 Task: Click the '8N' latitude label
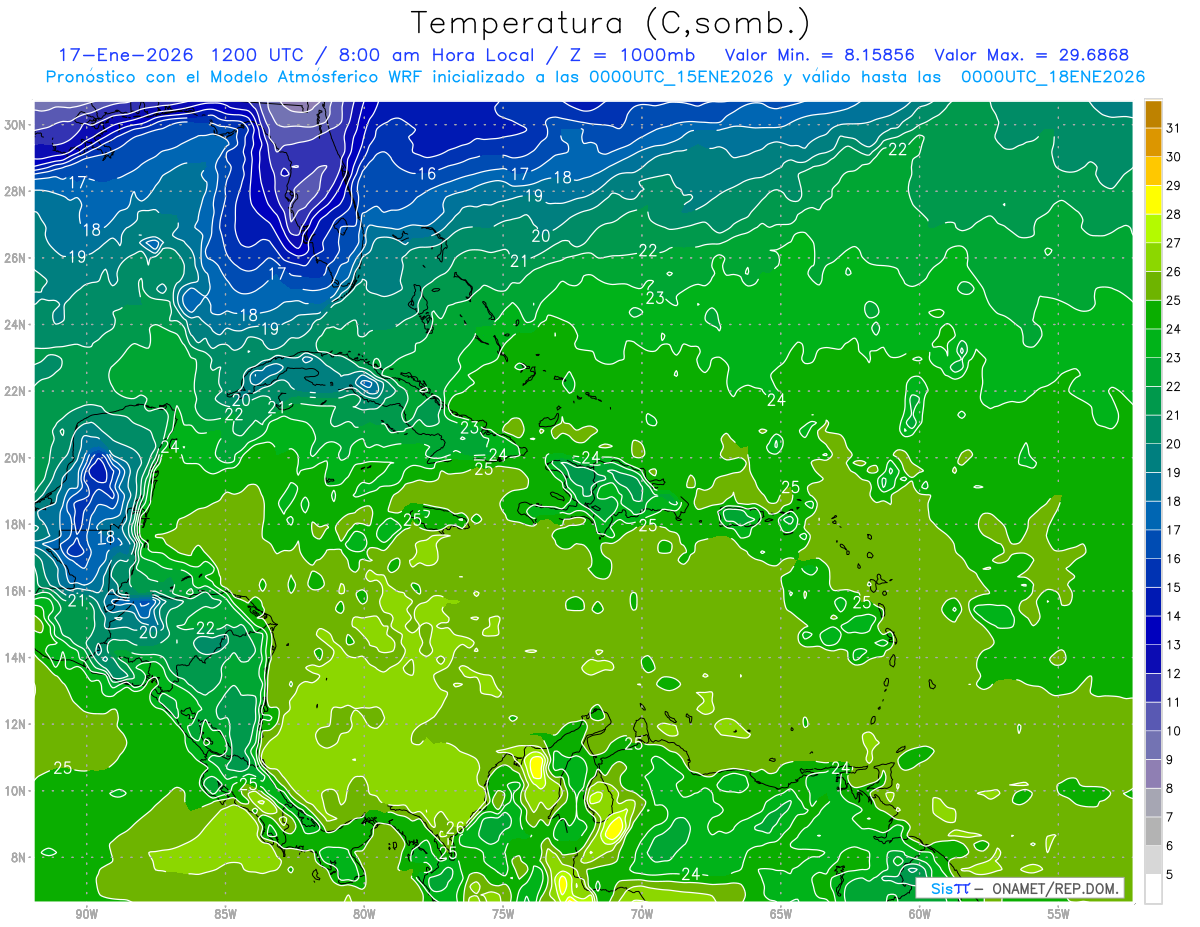[x=20, y=857]
